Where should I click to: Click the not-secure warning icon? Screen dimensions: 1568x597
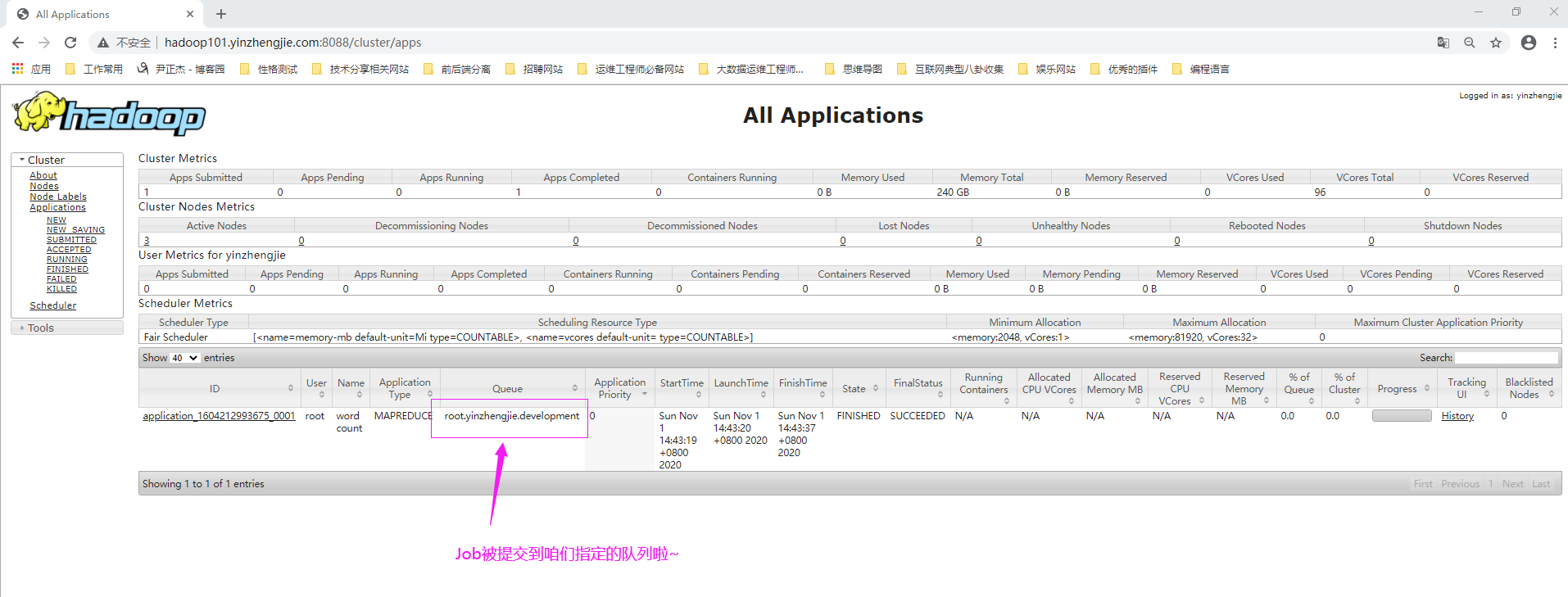(x=103, y=43)
